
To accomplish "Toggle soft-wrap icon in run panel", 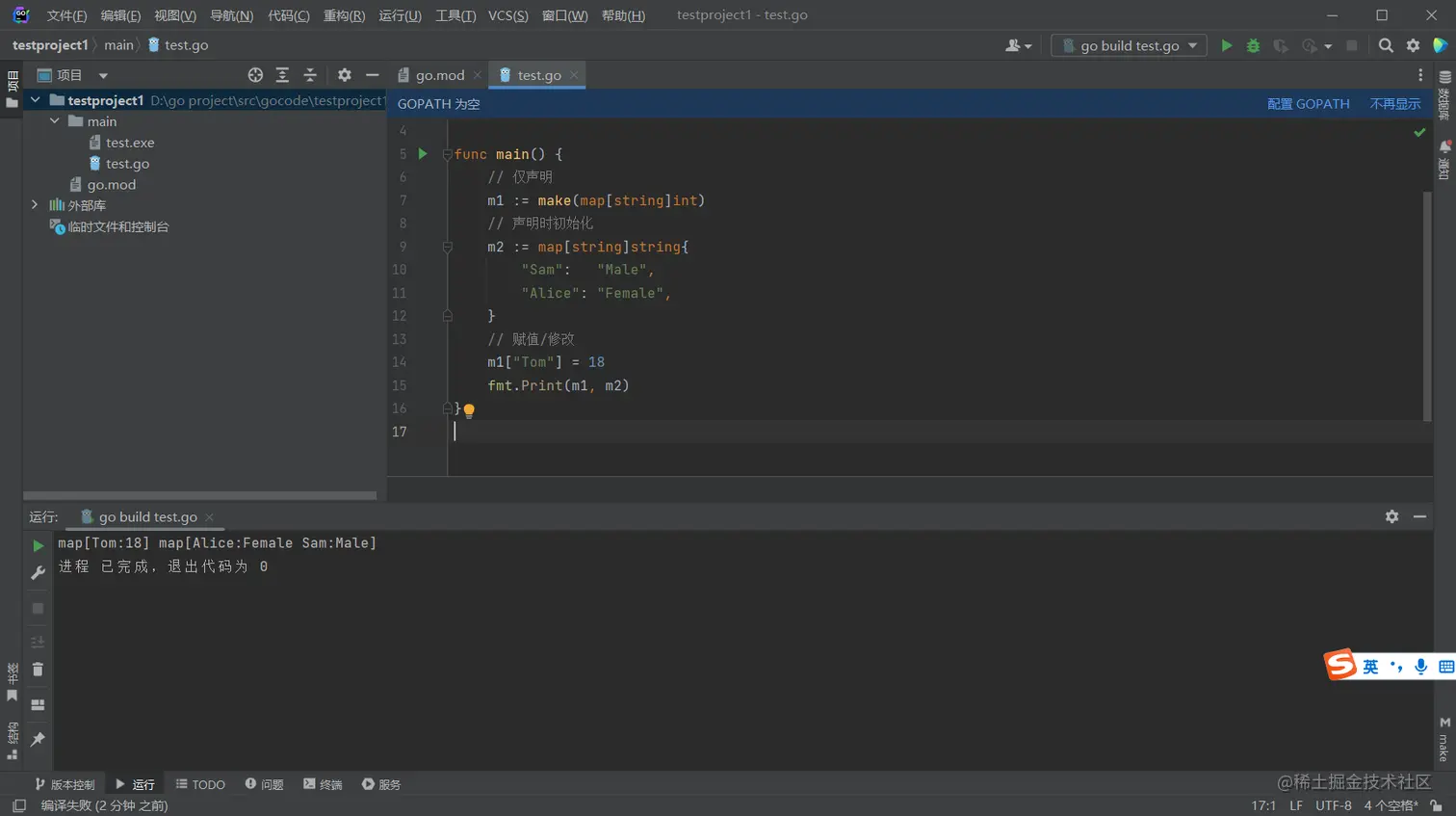I will point(38,642).
